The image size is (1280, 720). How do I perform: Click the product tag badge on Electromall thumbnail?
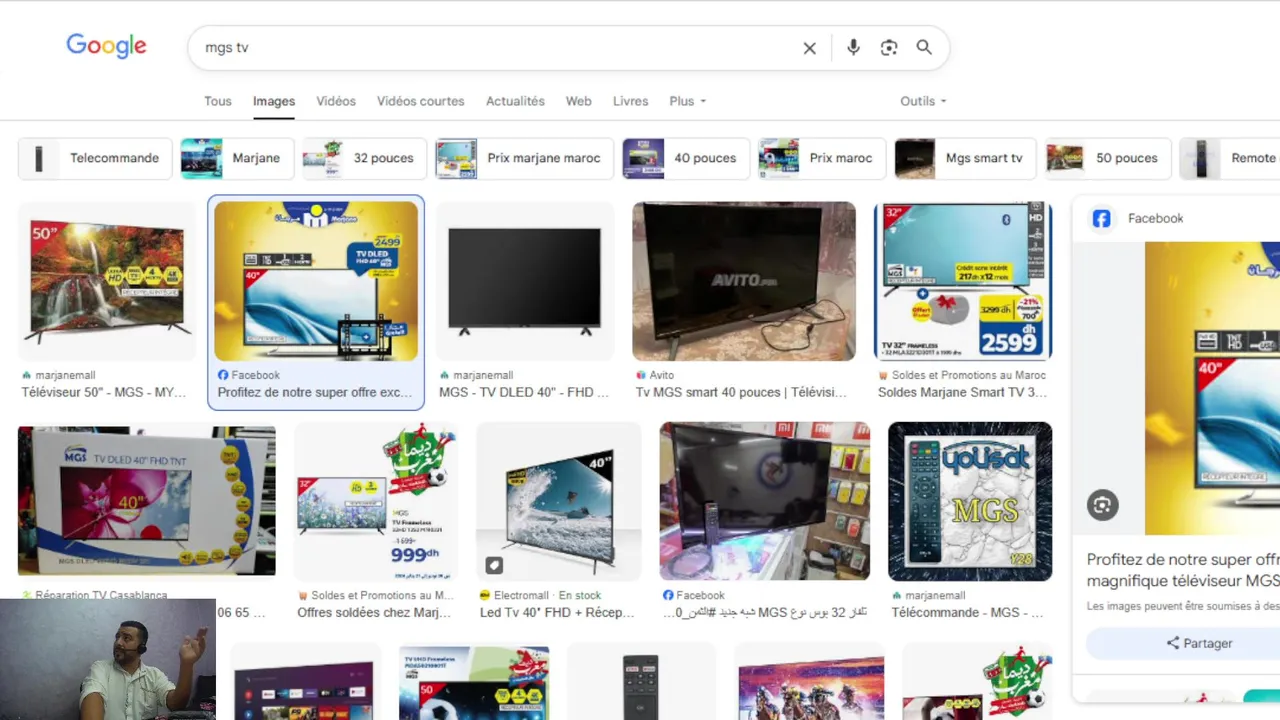[x=494, y=566]
